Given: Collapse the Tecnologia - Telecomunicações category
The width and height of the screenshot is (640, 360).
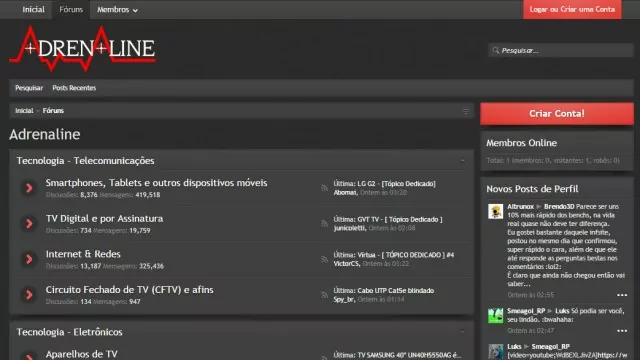Looking at the screenshot, I should 462,161.
